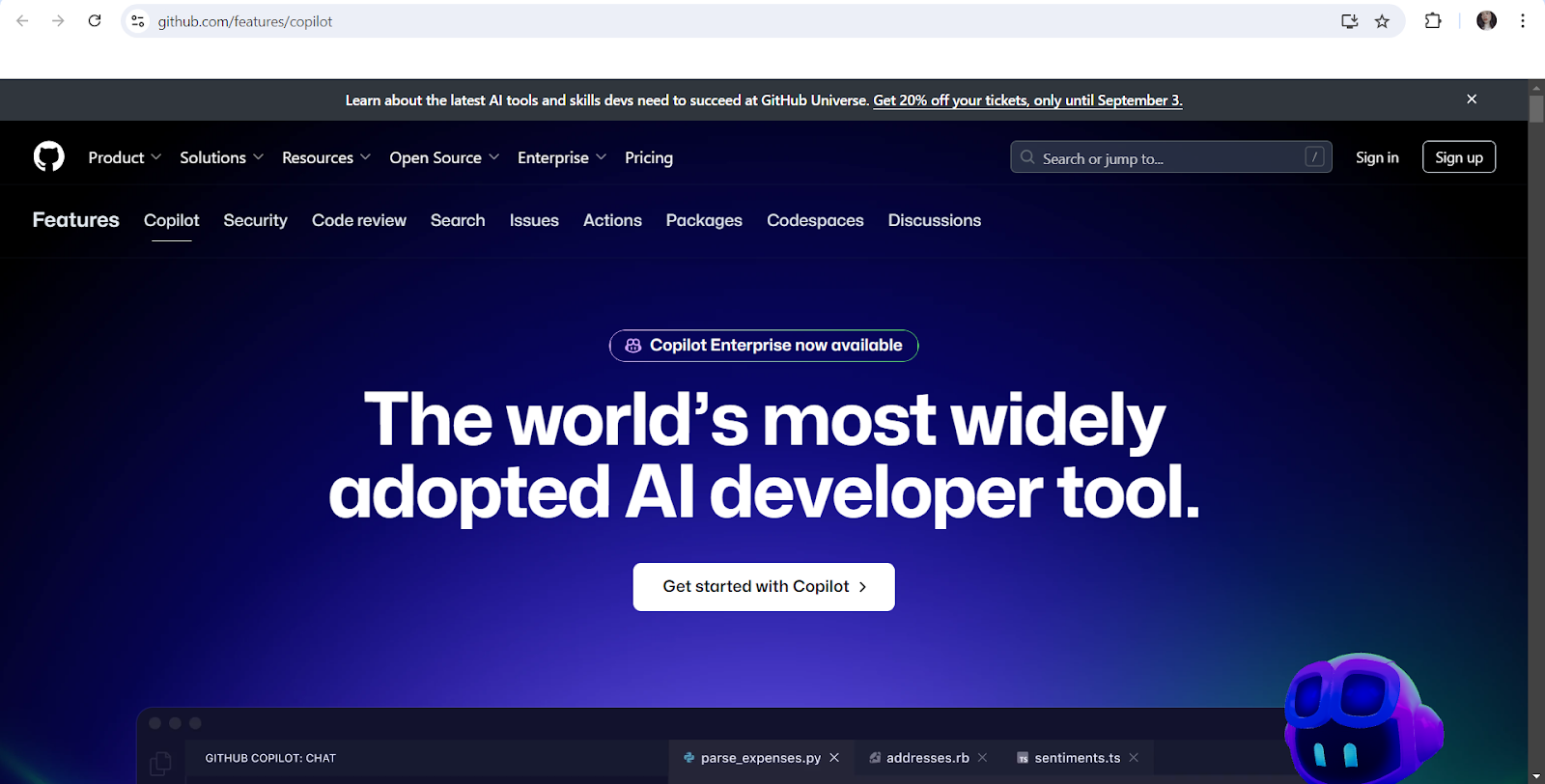1545x784 pixels.
Task: Click the vertical scrollbar thumb
Action: [1536, 108]
